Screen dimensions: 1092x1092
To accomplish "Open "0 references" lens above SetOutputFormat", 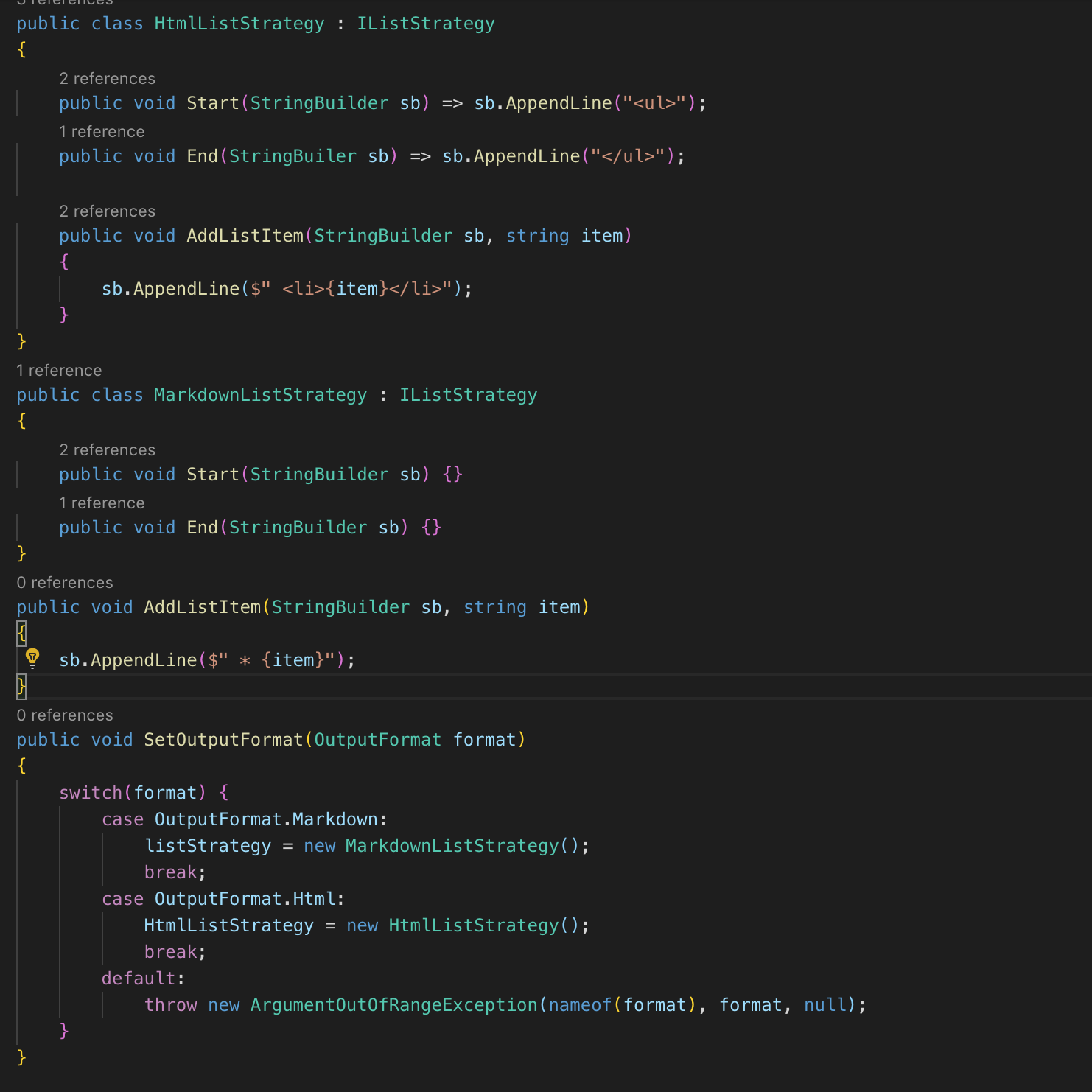I will click(x=65, y=715).
